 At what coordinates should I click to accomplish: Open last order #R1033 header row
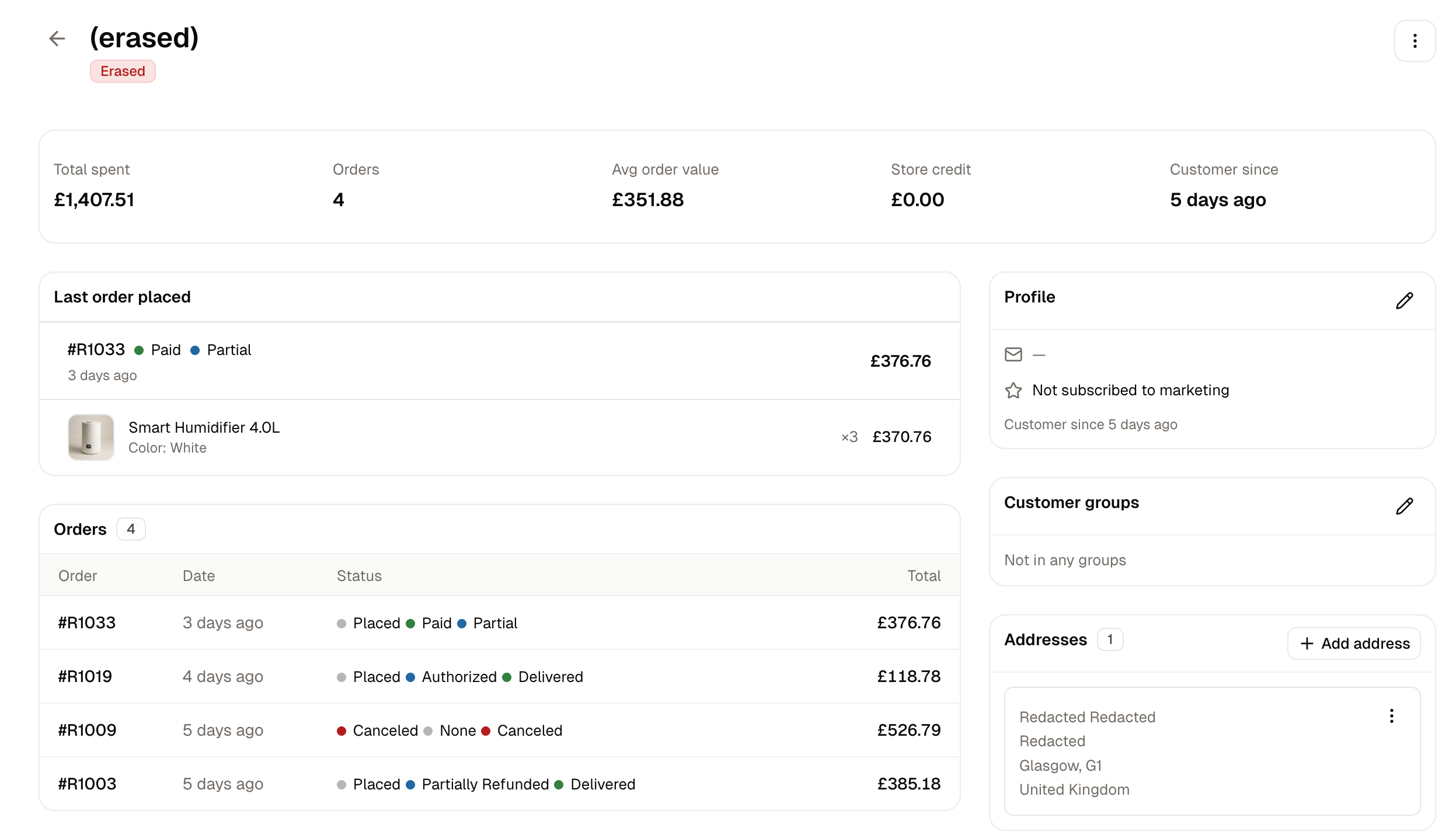click(x=499, y=361)
